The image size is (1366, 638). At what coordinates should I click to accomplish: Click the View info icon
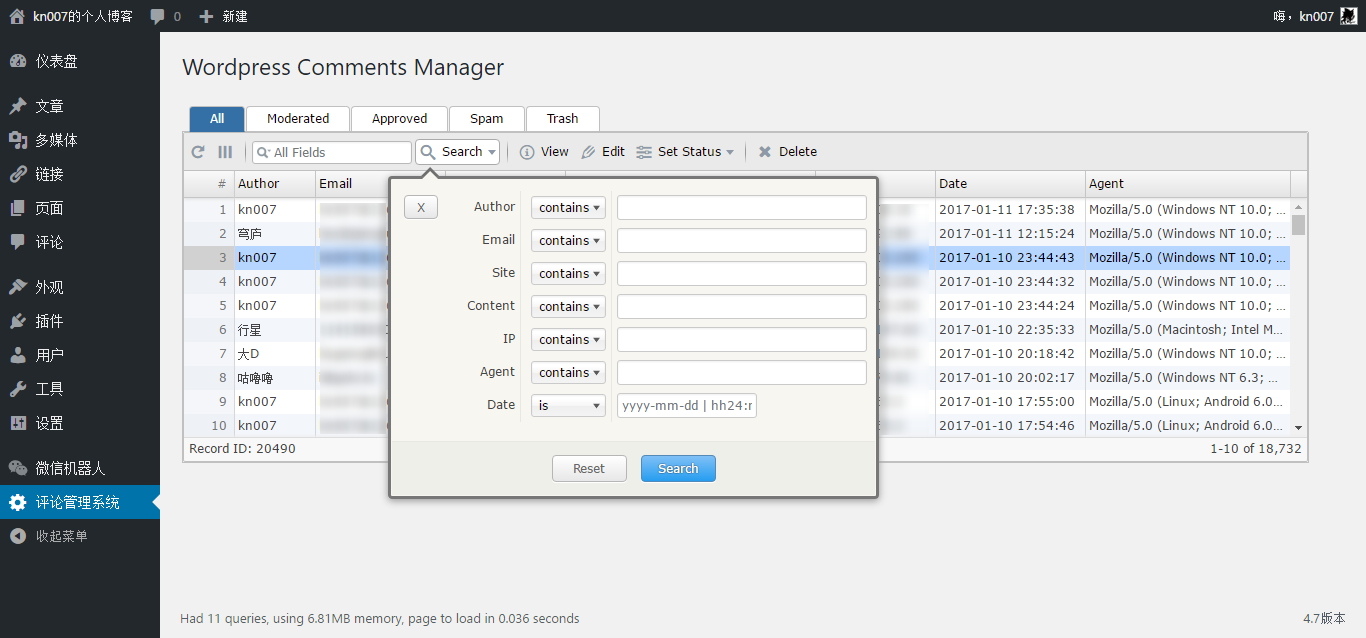[x=527, y=152]
